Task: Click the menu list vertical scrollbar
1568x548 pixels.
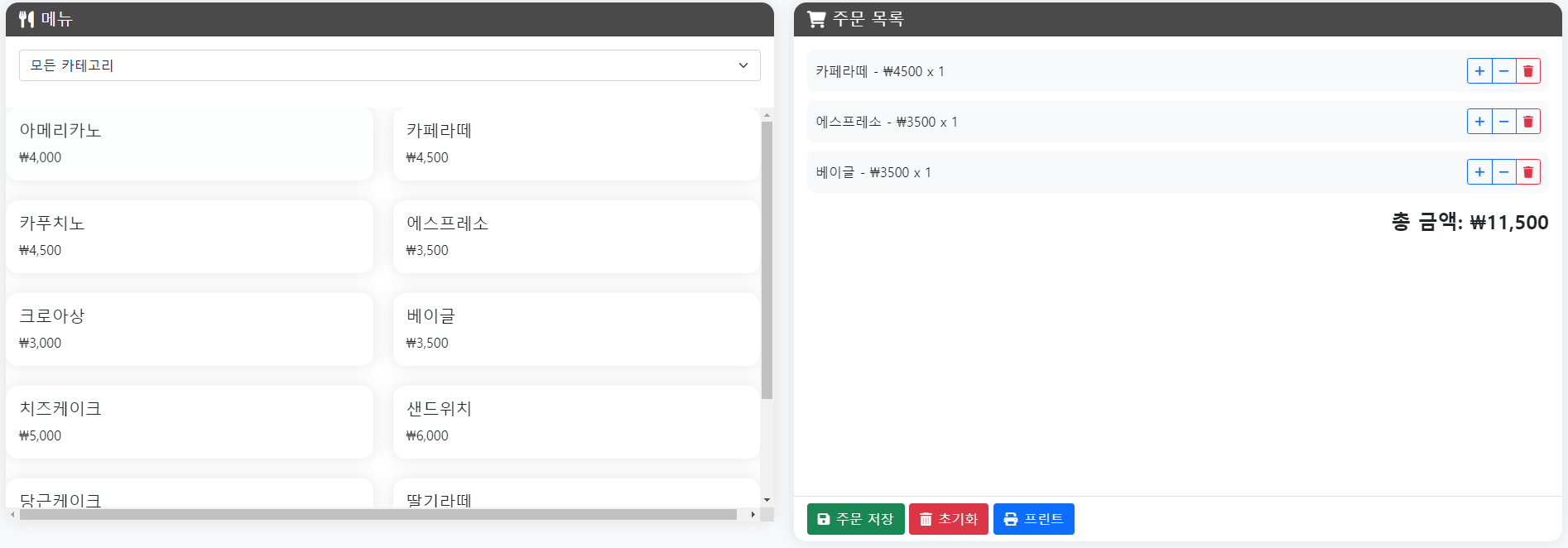Action: point(767,260)
